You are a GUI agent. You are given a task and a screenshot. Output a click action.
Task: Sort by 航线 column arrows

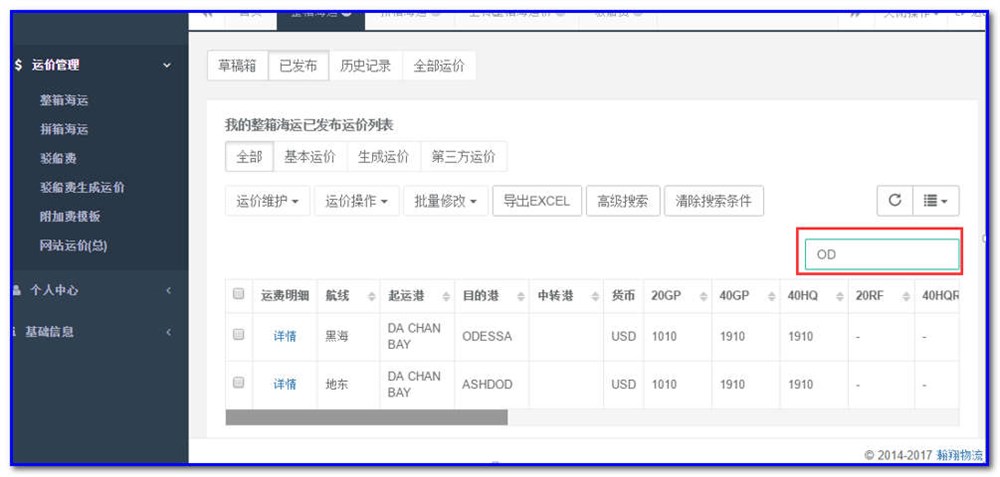pyautogui.click(x=371, y=297)
